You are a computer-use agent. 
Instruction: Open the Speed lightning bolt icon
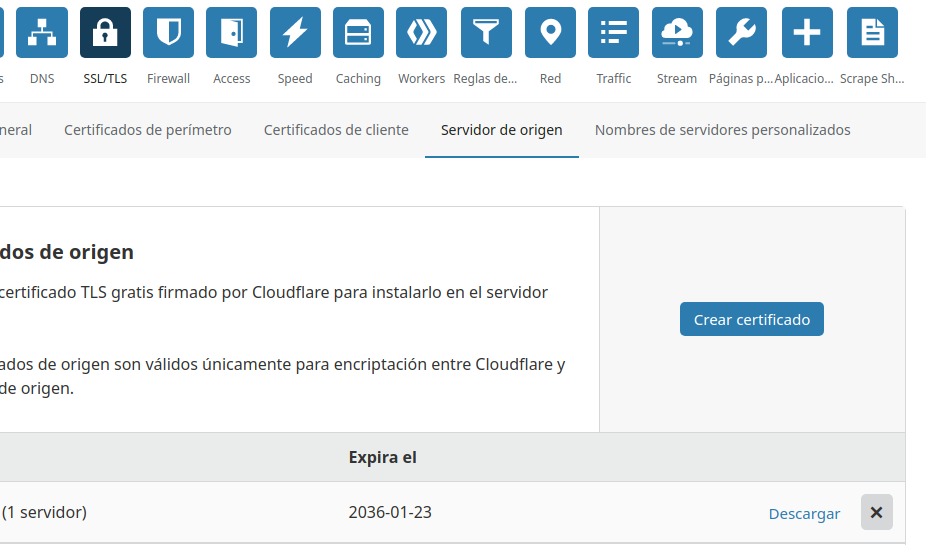295,33
